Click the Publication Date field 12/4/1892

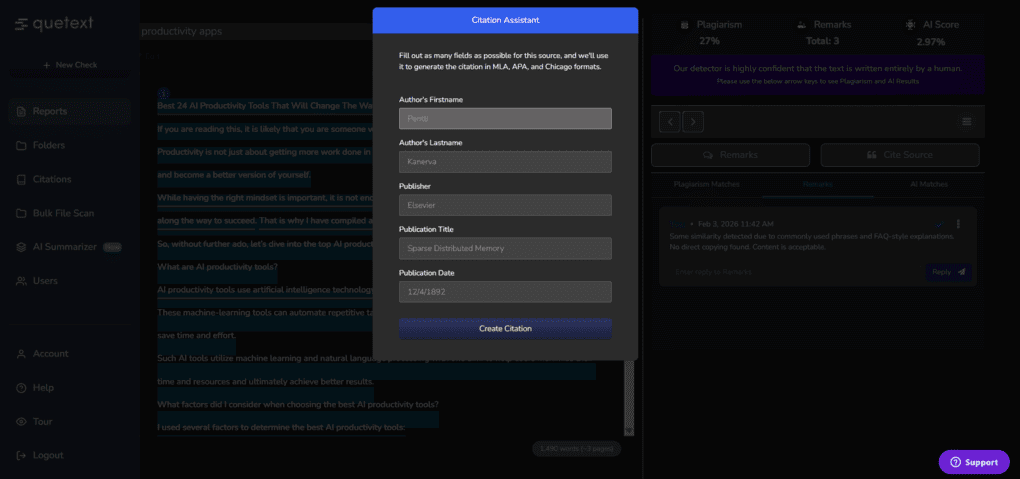point(505,292)
